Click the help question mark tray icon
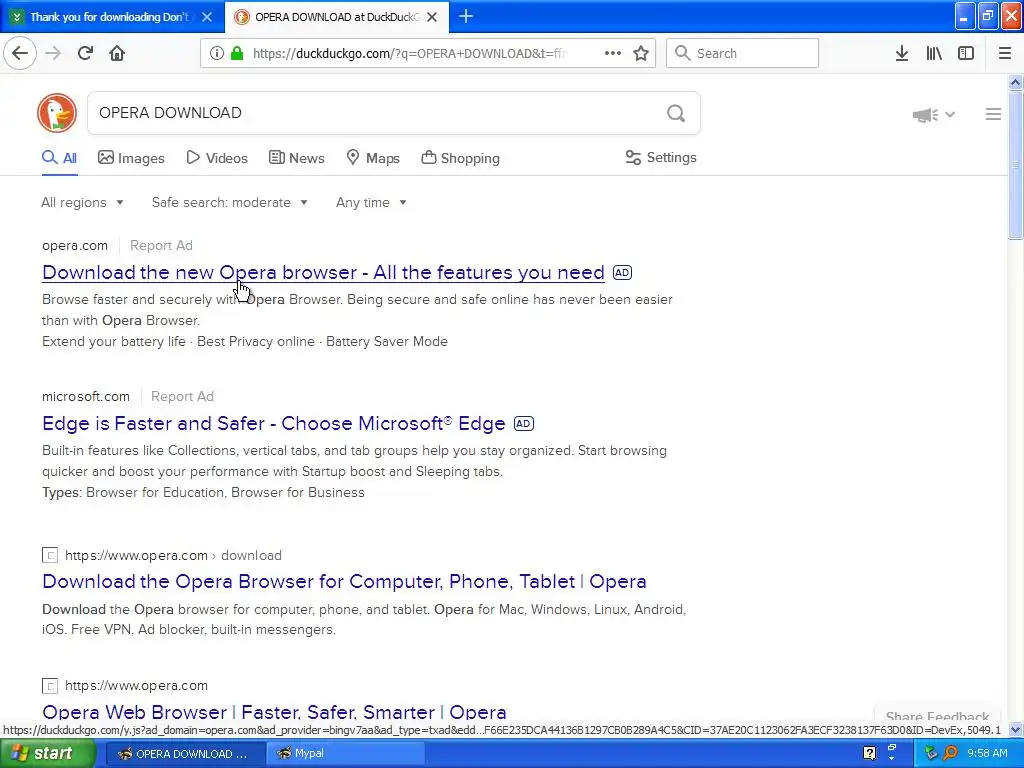This screenshot has height=768, width=1024. tap(869, 754)
